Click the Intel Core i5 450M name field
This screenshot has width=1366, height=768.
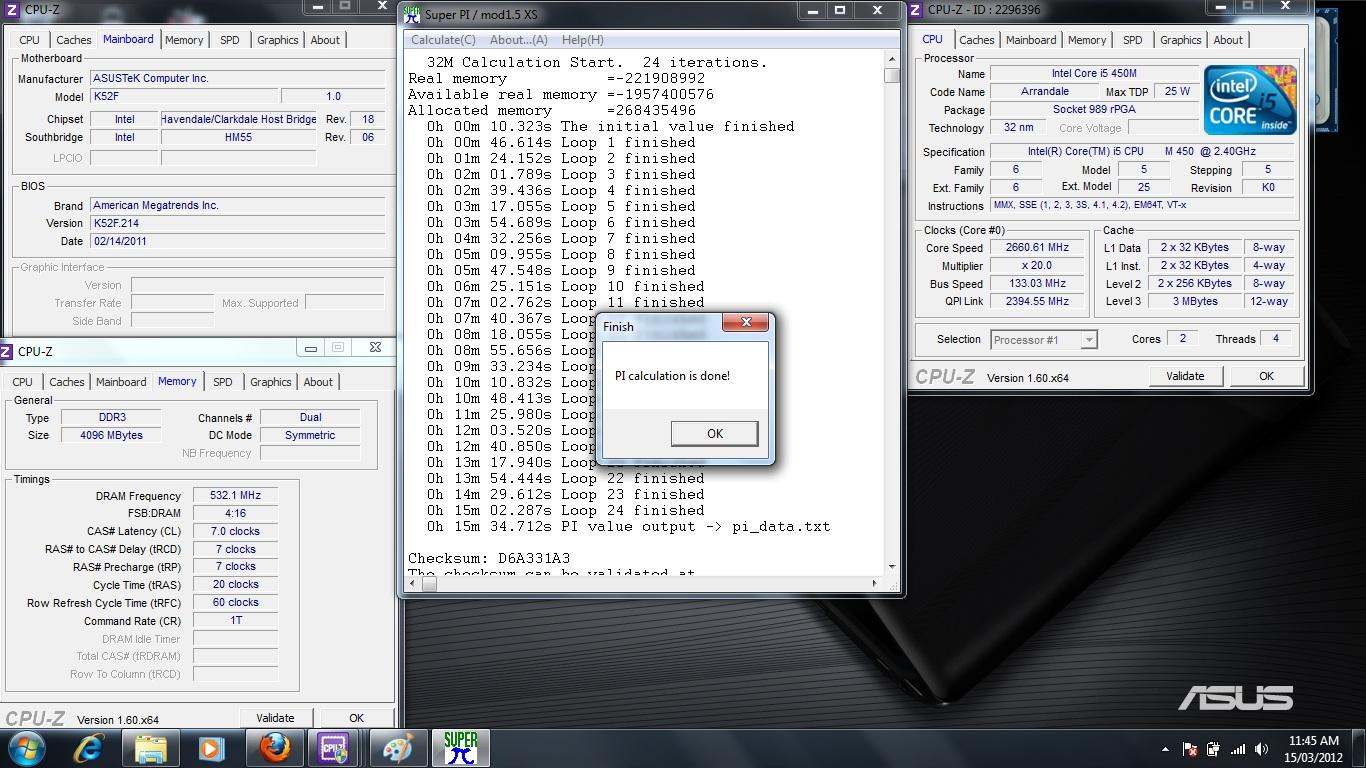1094,74
